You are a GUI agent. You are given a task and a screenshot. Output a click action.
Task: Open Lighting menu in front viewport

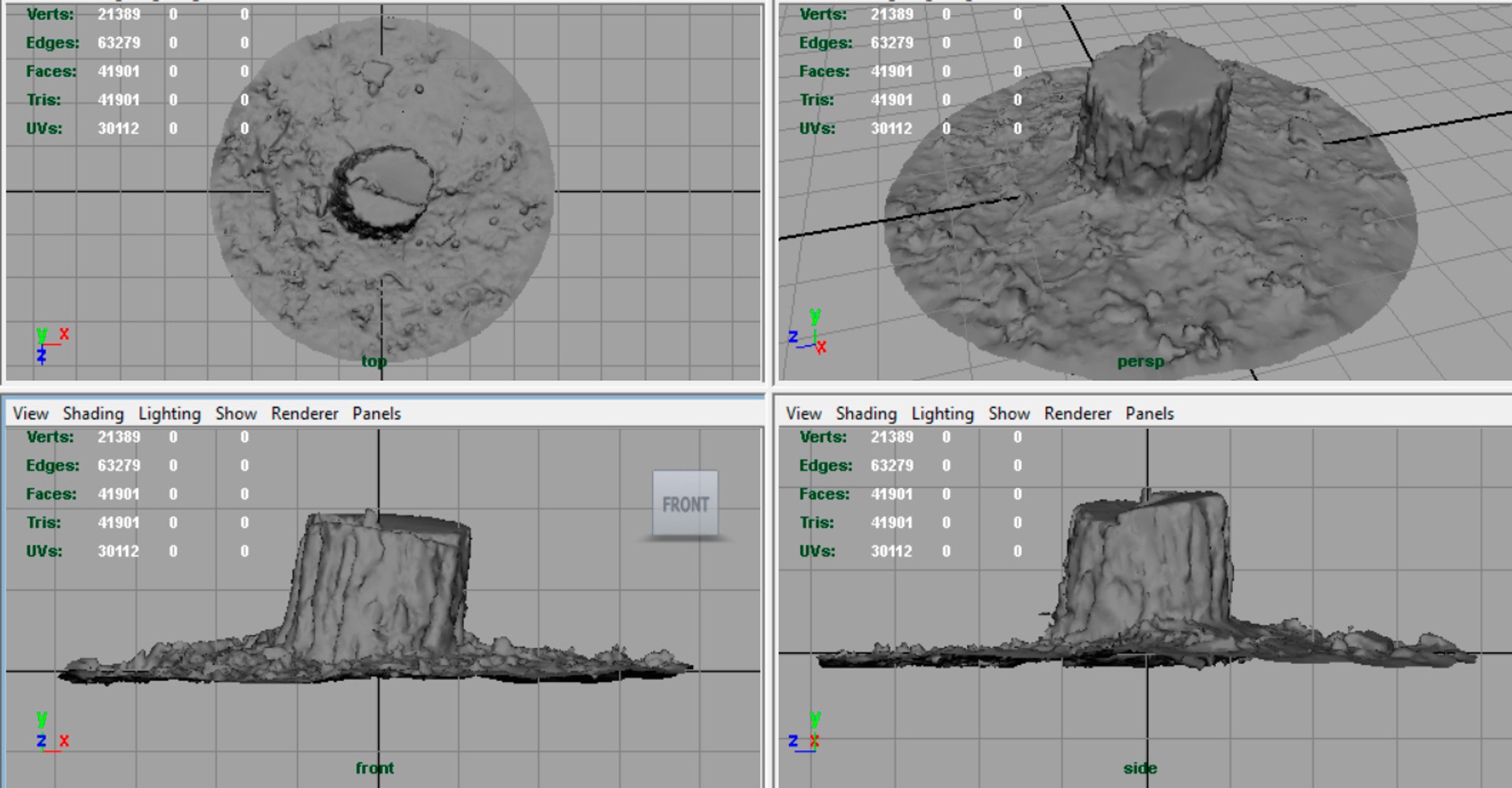click(169, 413)
